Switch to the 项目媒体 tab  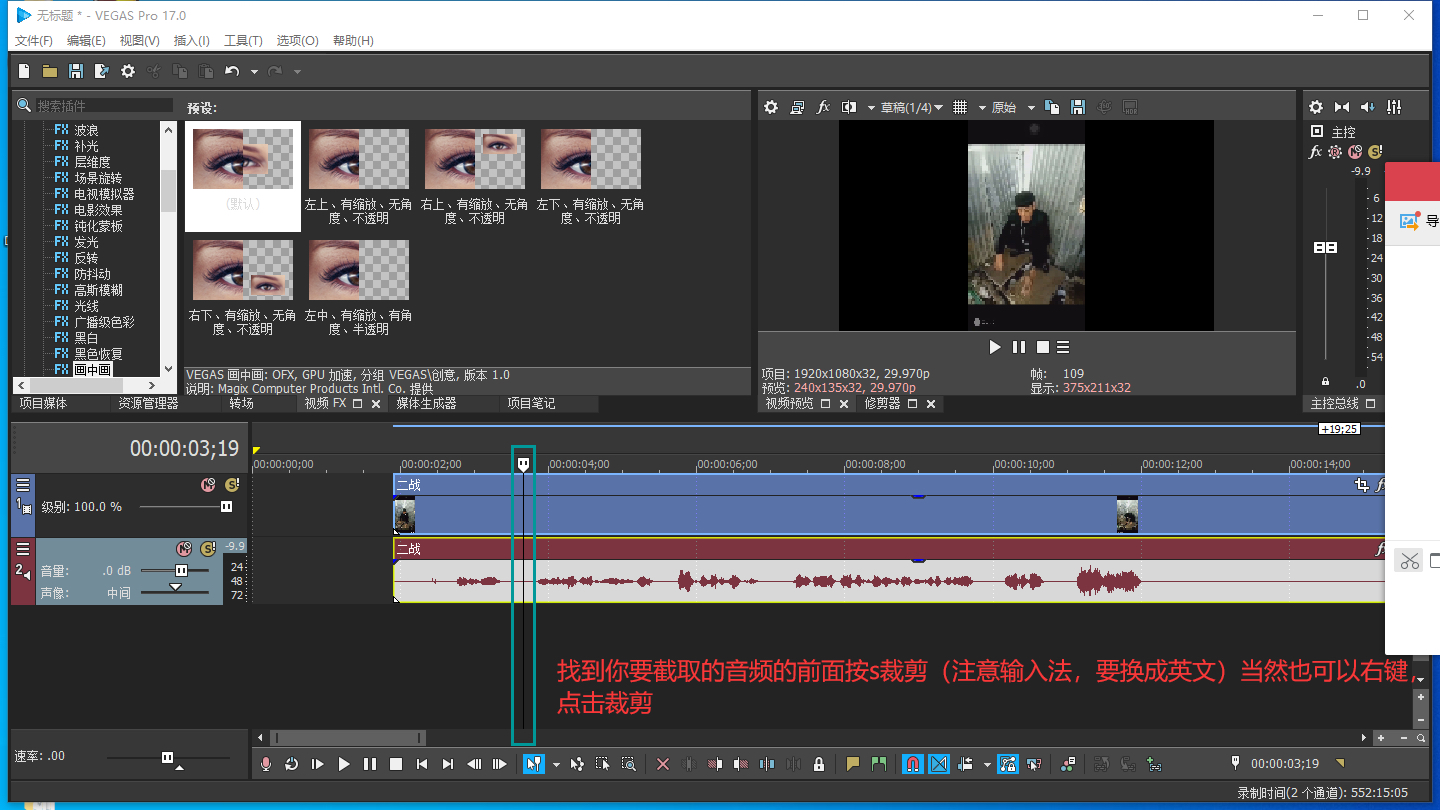tap(44, 404)
